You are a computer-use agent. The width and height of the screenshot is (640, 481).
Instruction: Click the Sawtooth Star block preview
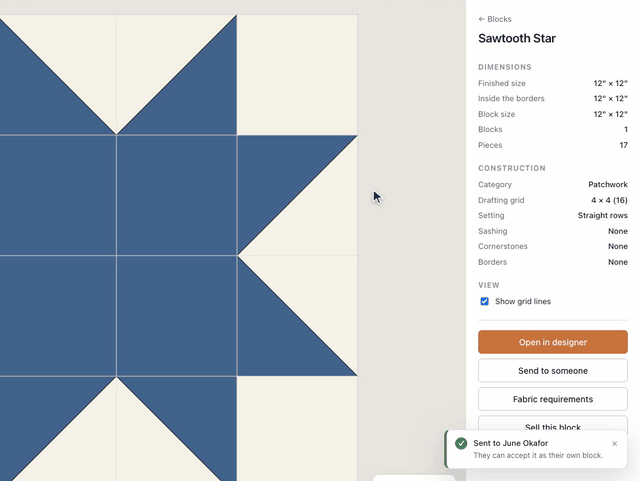tap(178, 247)
